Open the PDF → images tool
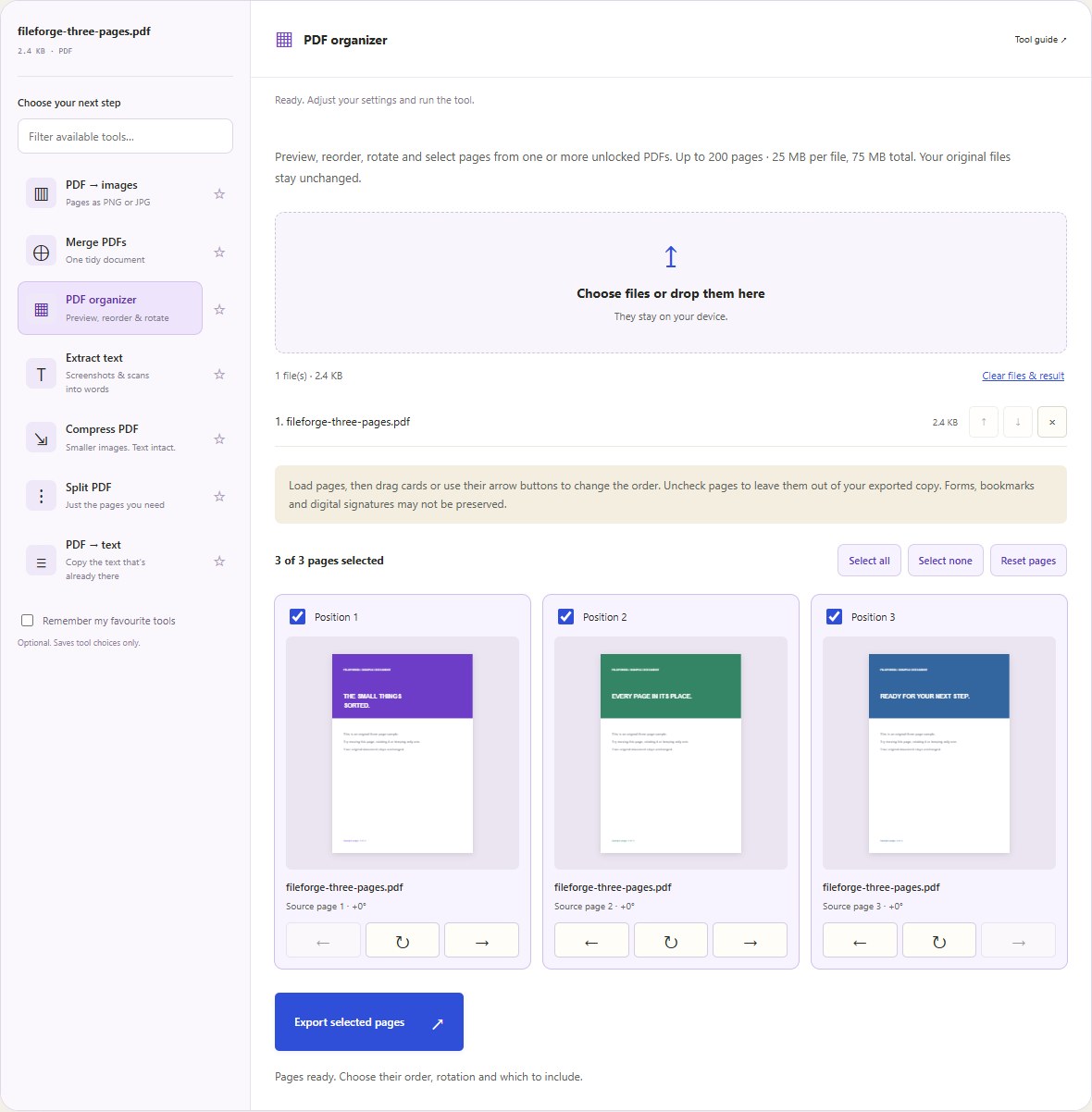 [110, 193]
